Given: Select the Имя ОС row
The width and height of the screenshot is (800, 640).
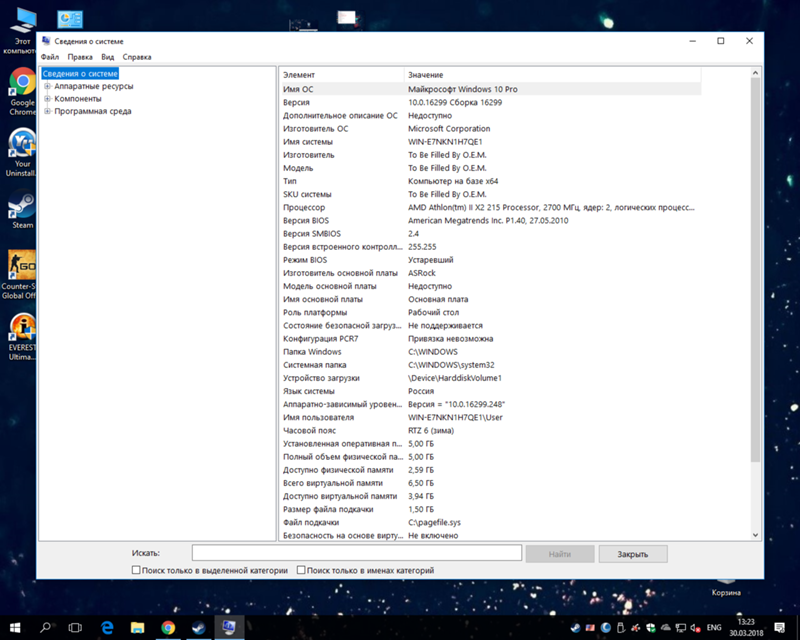Looking at the screenshot, I should point(490,89).
